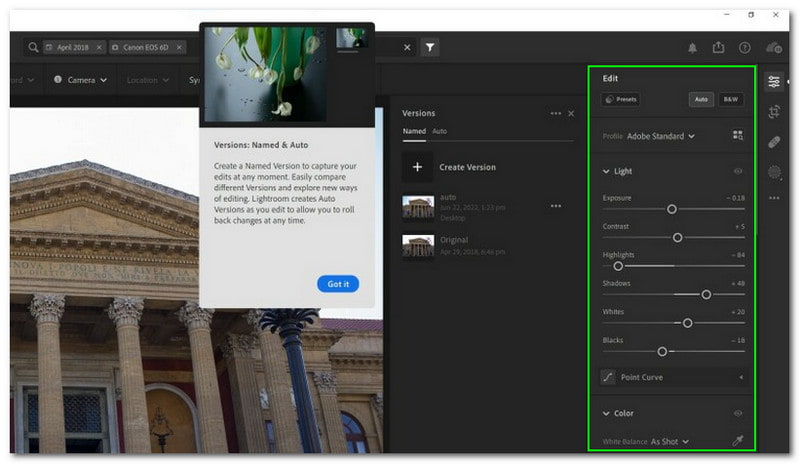Viewport: 800px width, 464px height.
Task: Toggle the B&W treatment button
Action: (x=731, y=100)
